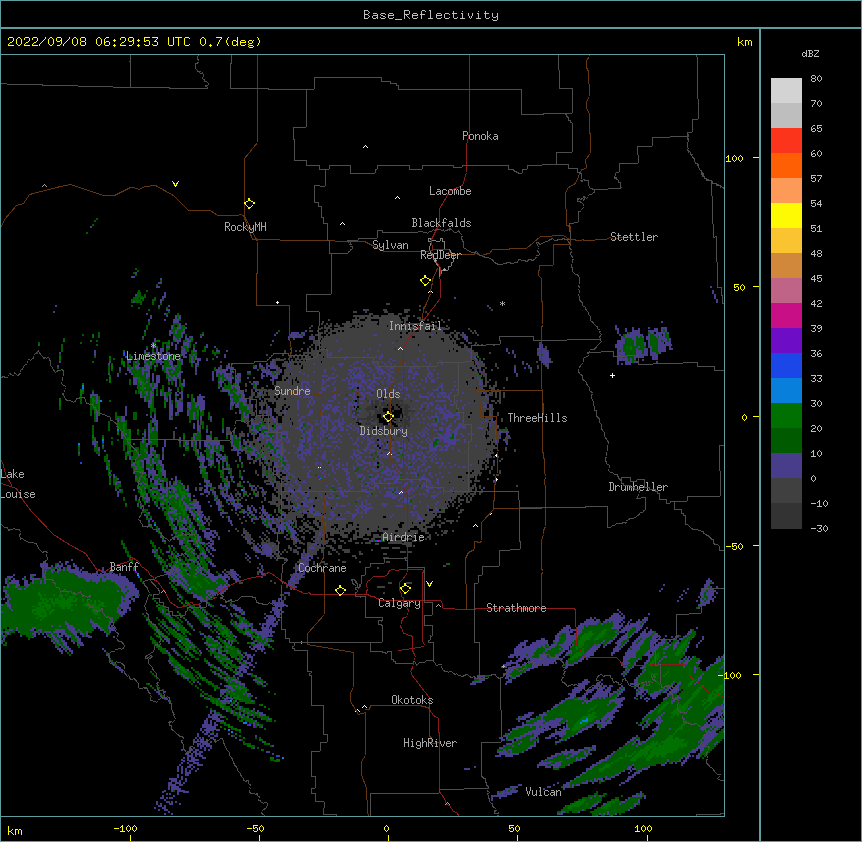Viewport: 862px width, 842px height.
Task: Click the dBZ legend heading
Action: pyautogui.click(x=810, y=53)
